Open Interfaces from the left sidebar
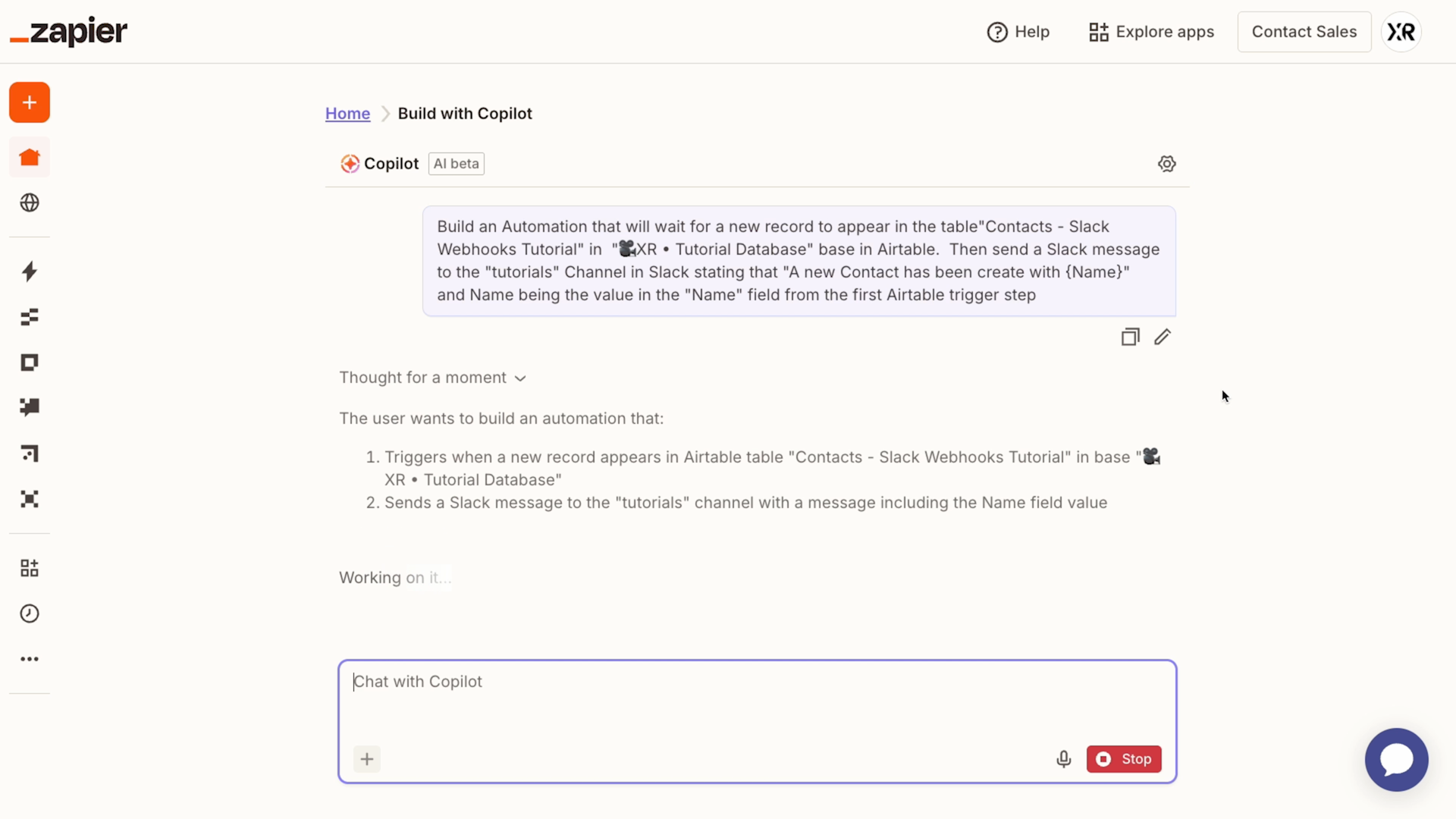 tap(29, 362)
